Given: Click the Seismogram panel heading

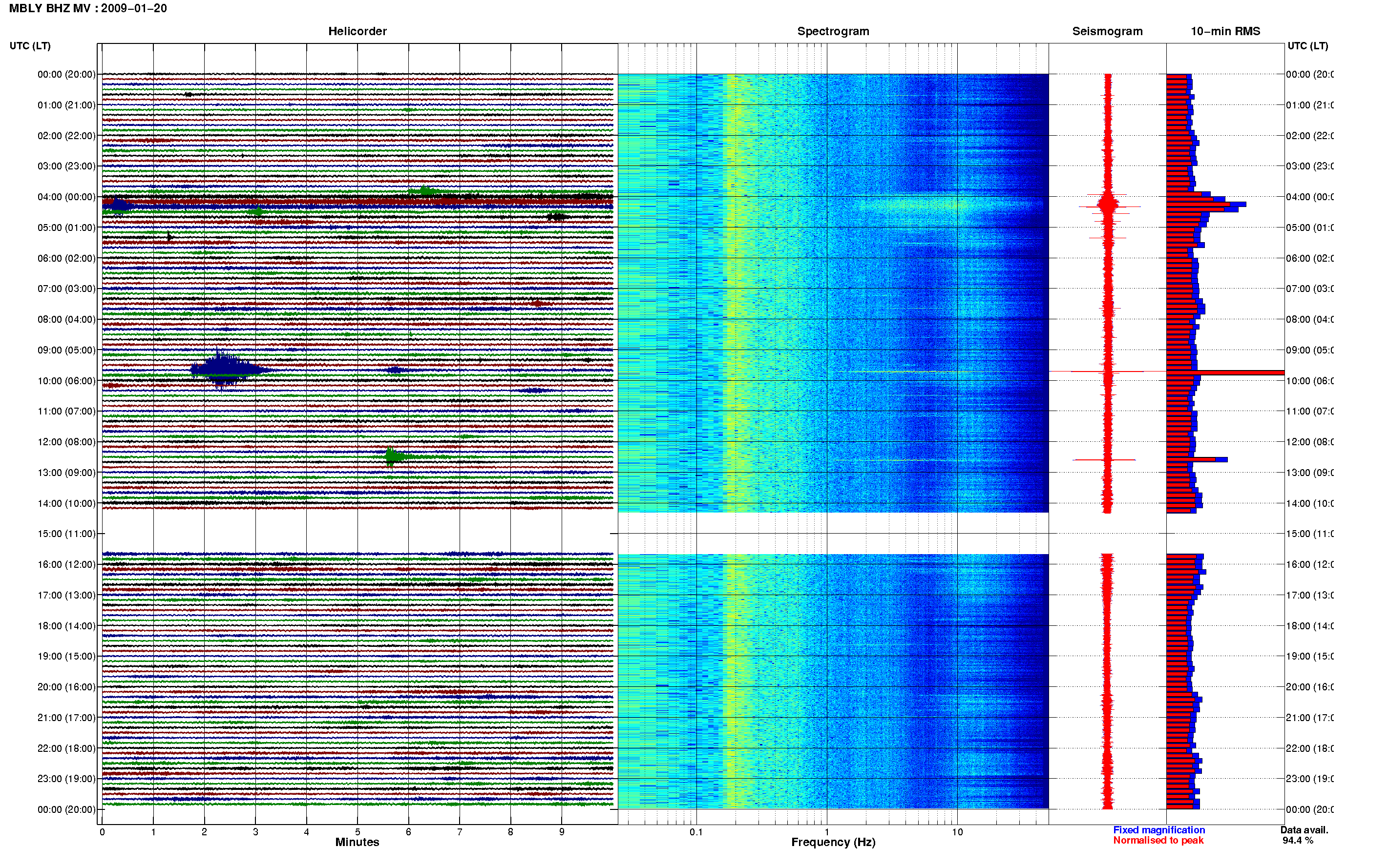Looking at the screenshot, I should pos(1107,32).
